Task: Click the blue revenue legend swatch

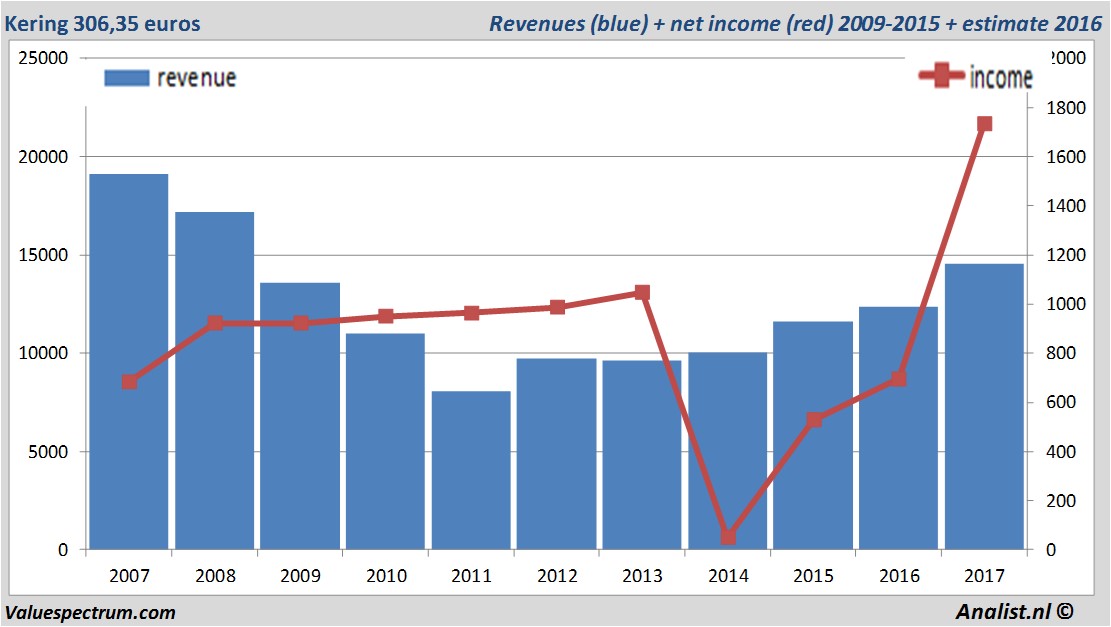Action: [x=126, y=78]
